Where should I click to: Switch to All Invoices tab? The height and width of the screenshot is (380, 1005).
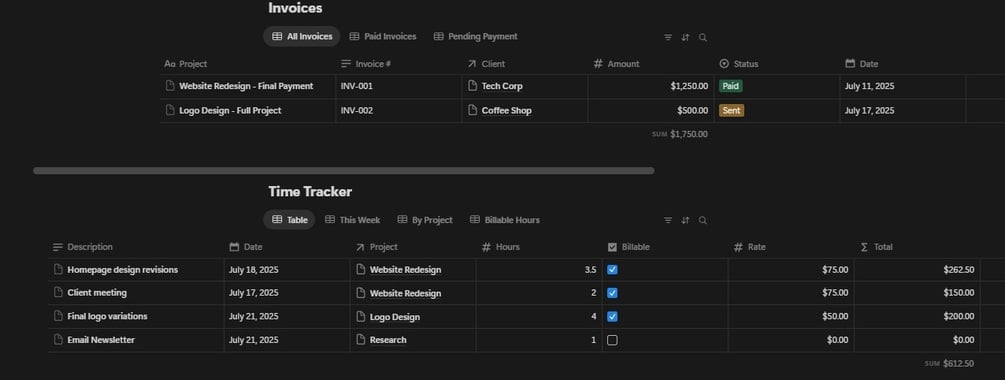301,37
